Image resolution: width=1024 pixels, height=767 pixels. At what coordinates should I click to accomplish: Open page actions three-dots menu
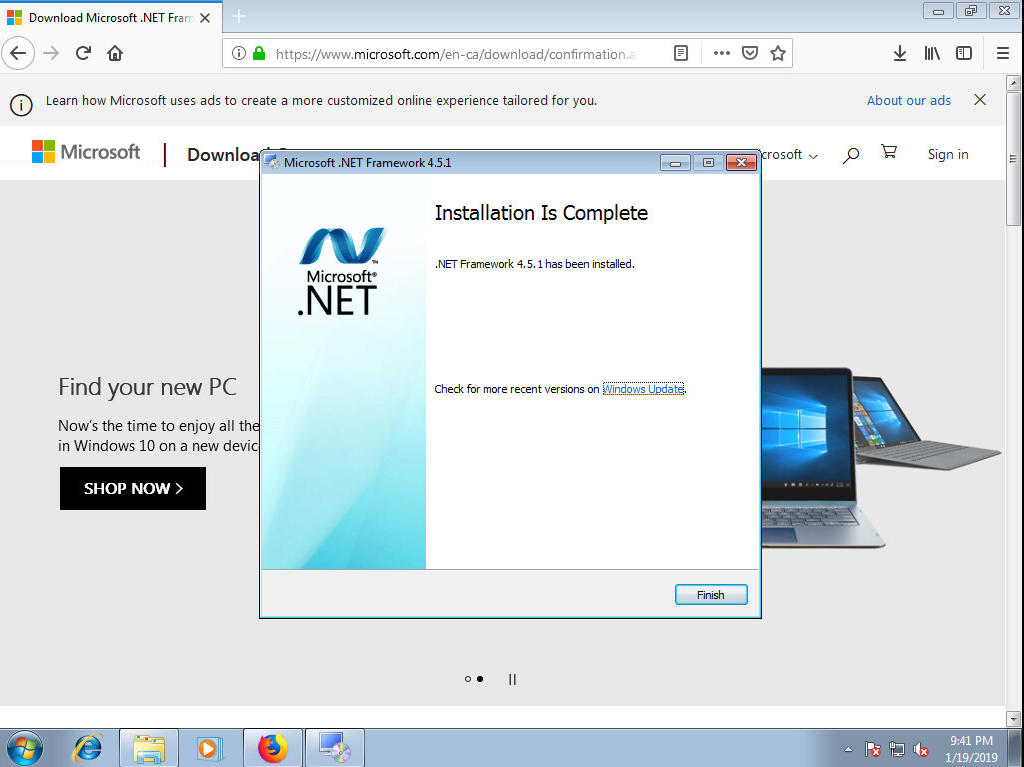point(722,53)
